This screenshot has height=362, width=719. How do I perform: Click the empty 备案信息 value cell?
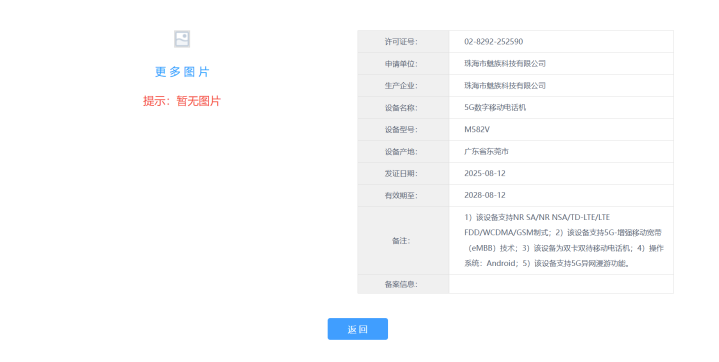[x=561, y=284]
